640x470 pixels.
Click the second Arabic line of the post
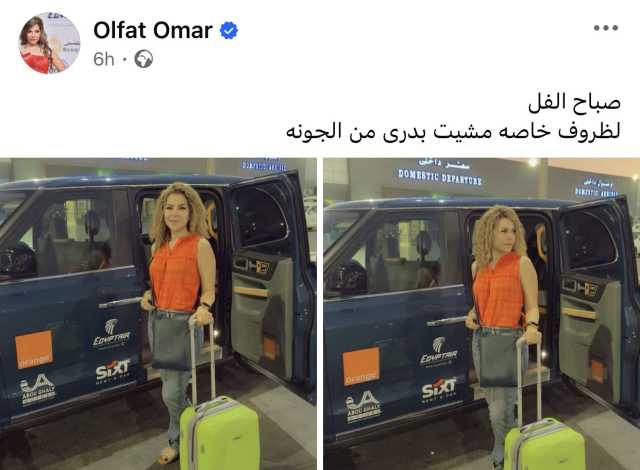click(453, 131)
